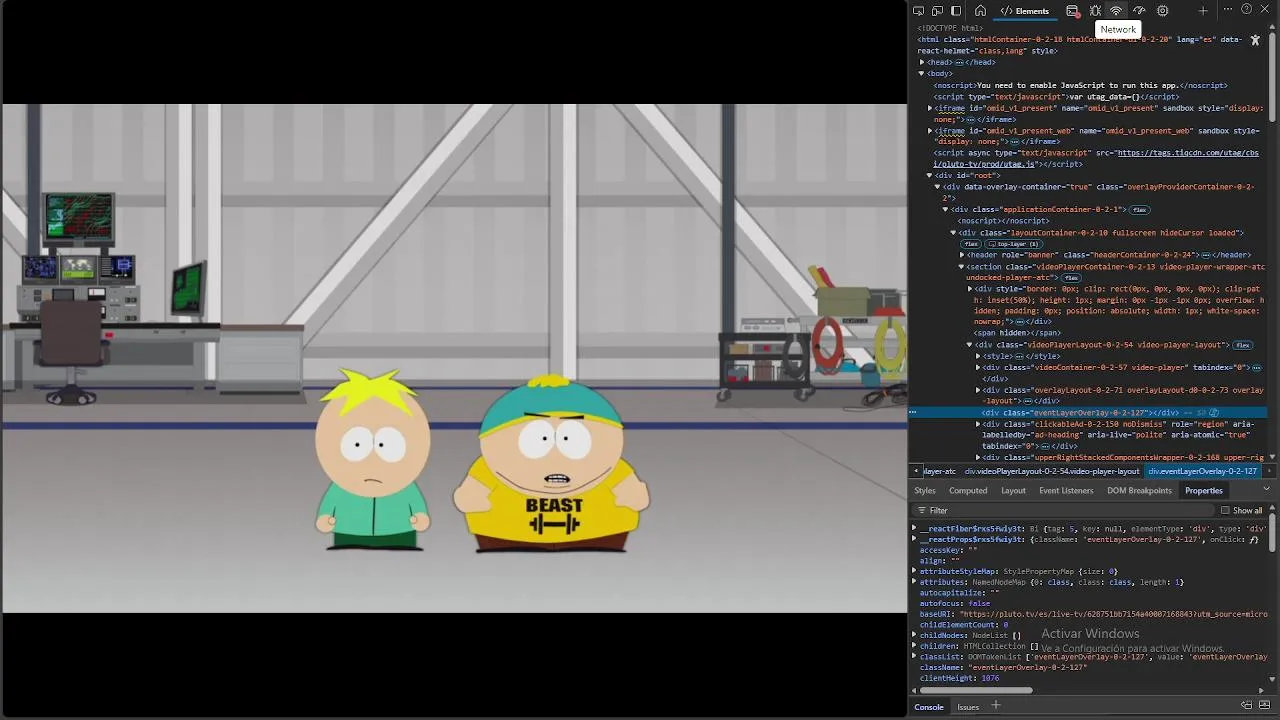The height and width of the screenshot is (720, 1280).
Task: Open the Console tool icon in the toolbar
Action: click(x=1072, y=11)
